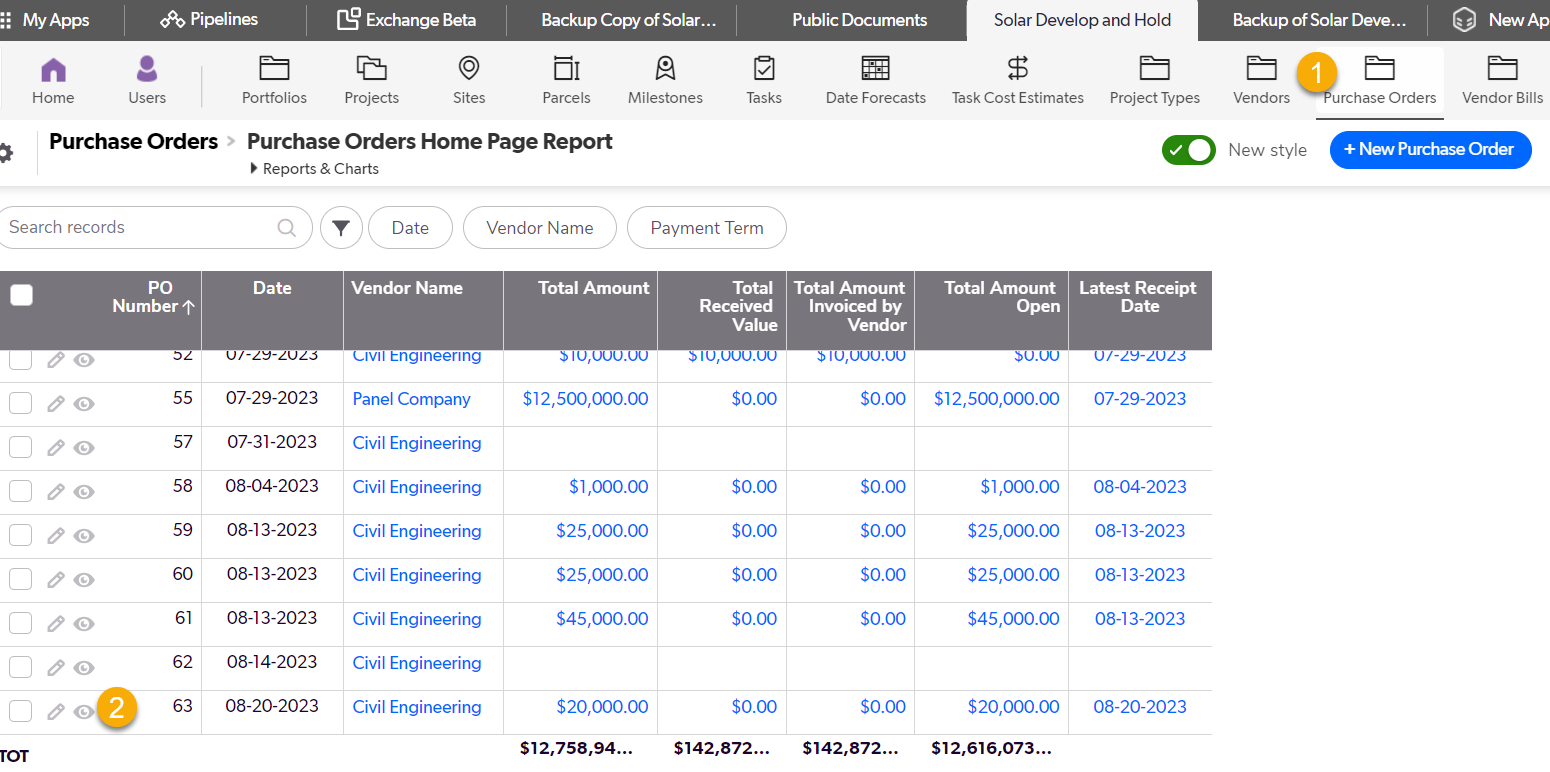Edit PO 55 with pencil icon
The width and height of the screenshot is (1550, 772).
56,403
